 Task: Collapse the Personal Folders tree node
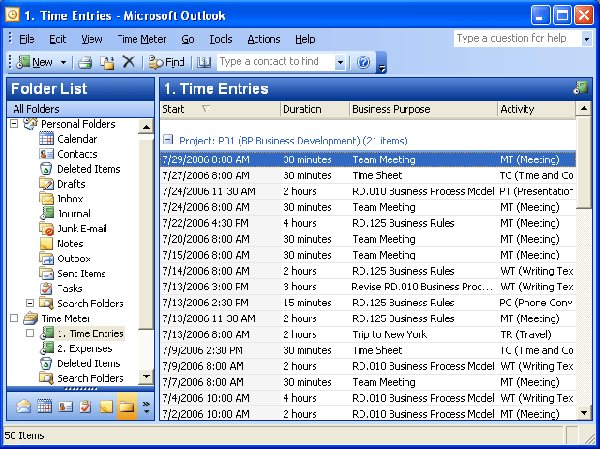coord(14,124)
